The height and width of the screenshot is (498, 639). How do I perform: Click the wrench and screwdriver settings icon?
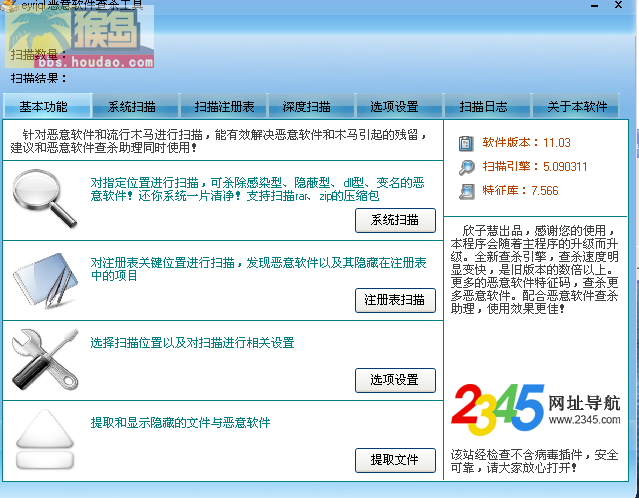[45, 359]
